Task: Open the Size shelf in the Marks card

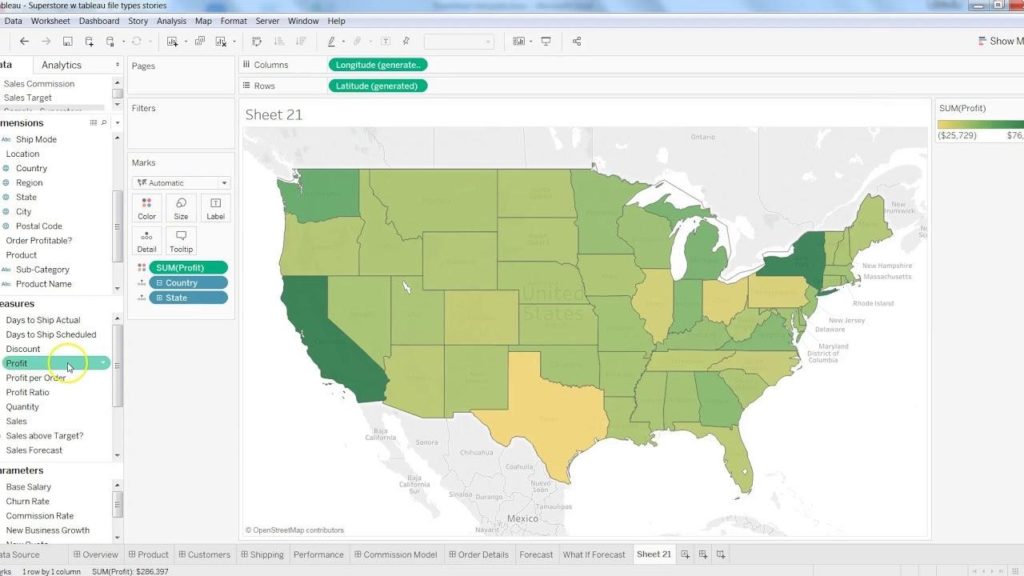Action: coord(181,207)
